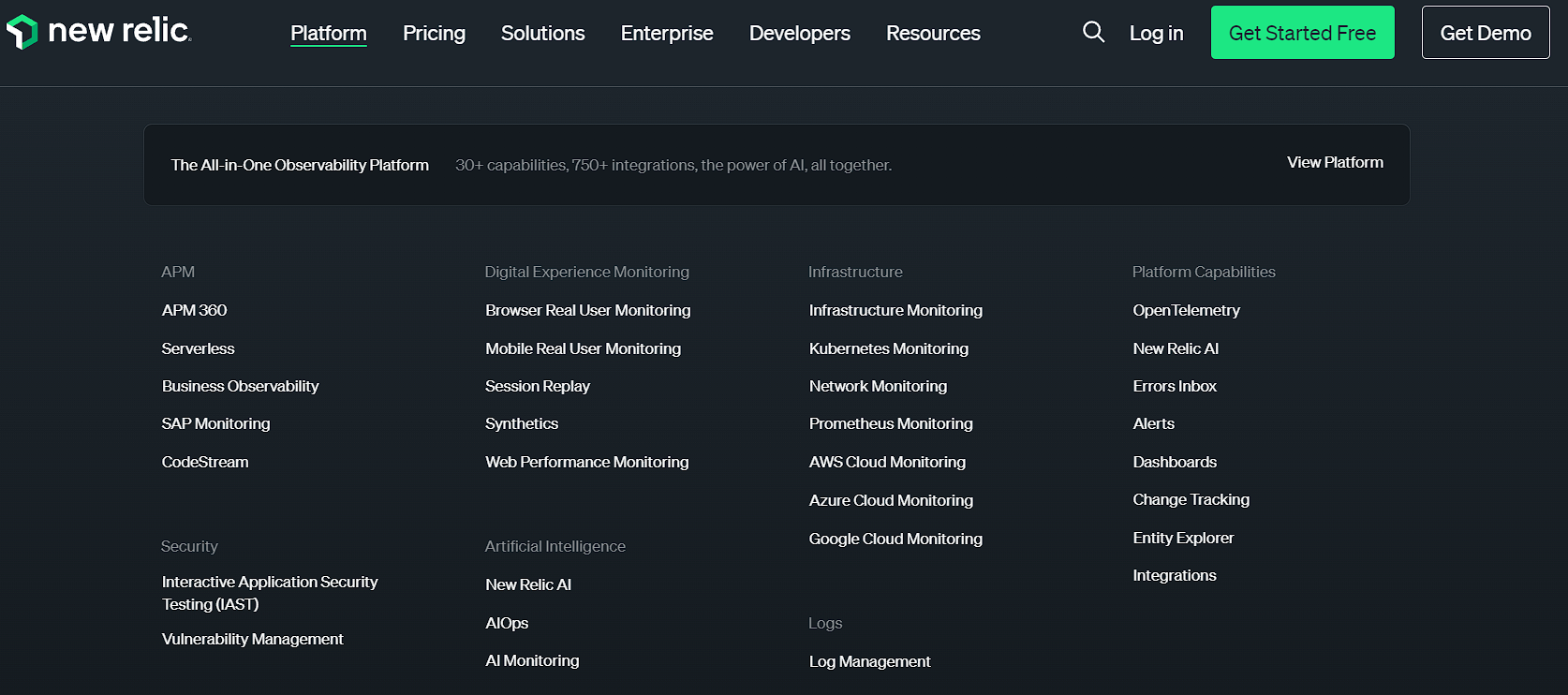
Task: Select the AIOps link
Action: point(507,623)
